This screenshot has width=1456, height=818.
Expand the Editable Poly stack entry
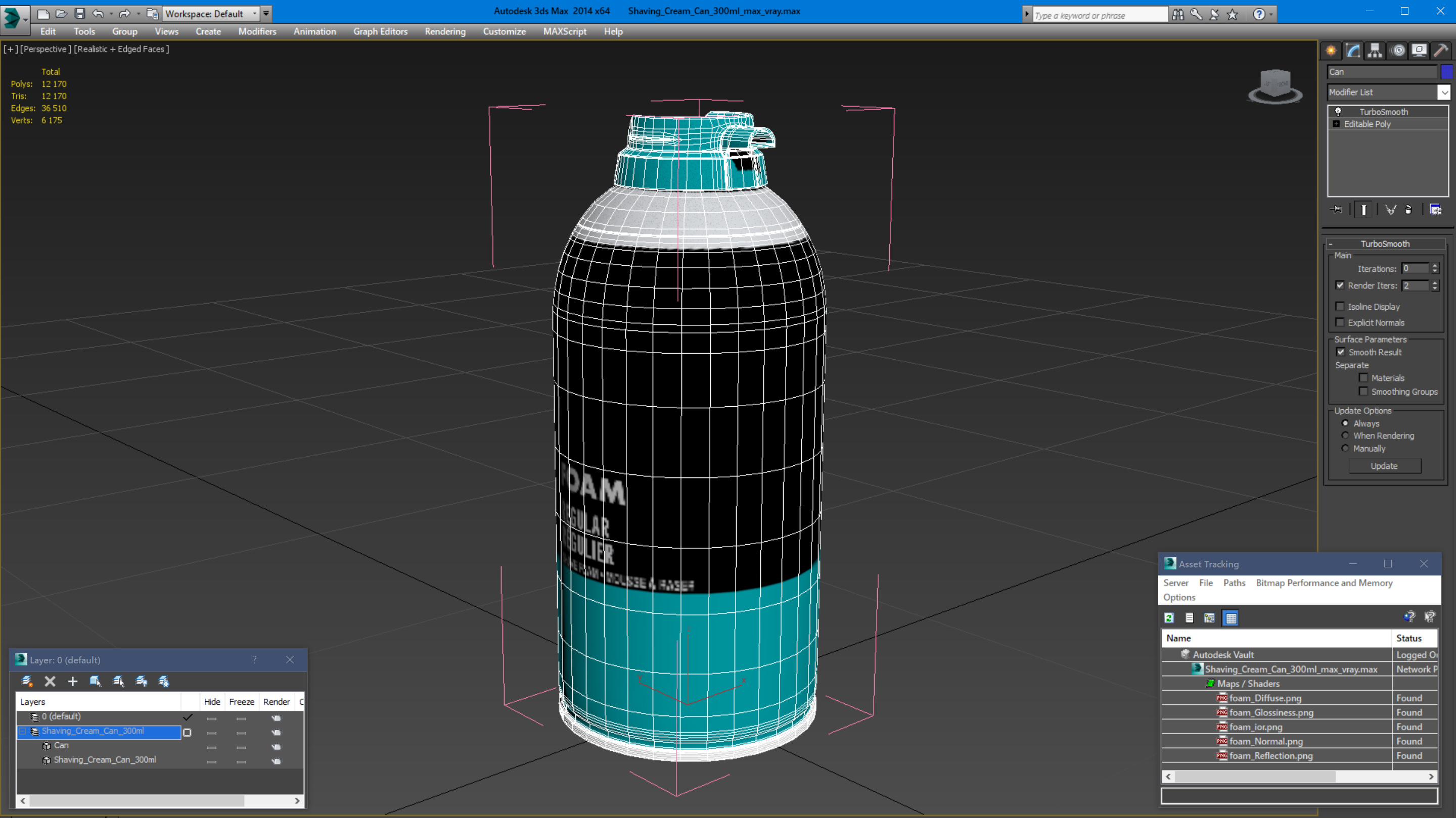point(1336,124)
